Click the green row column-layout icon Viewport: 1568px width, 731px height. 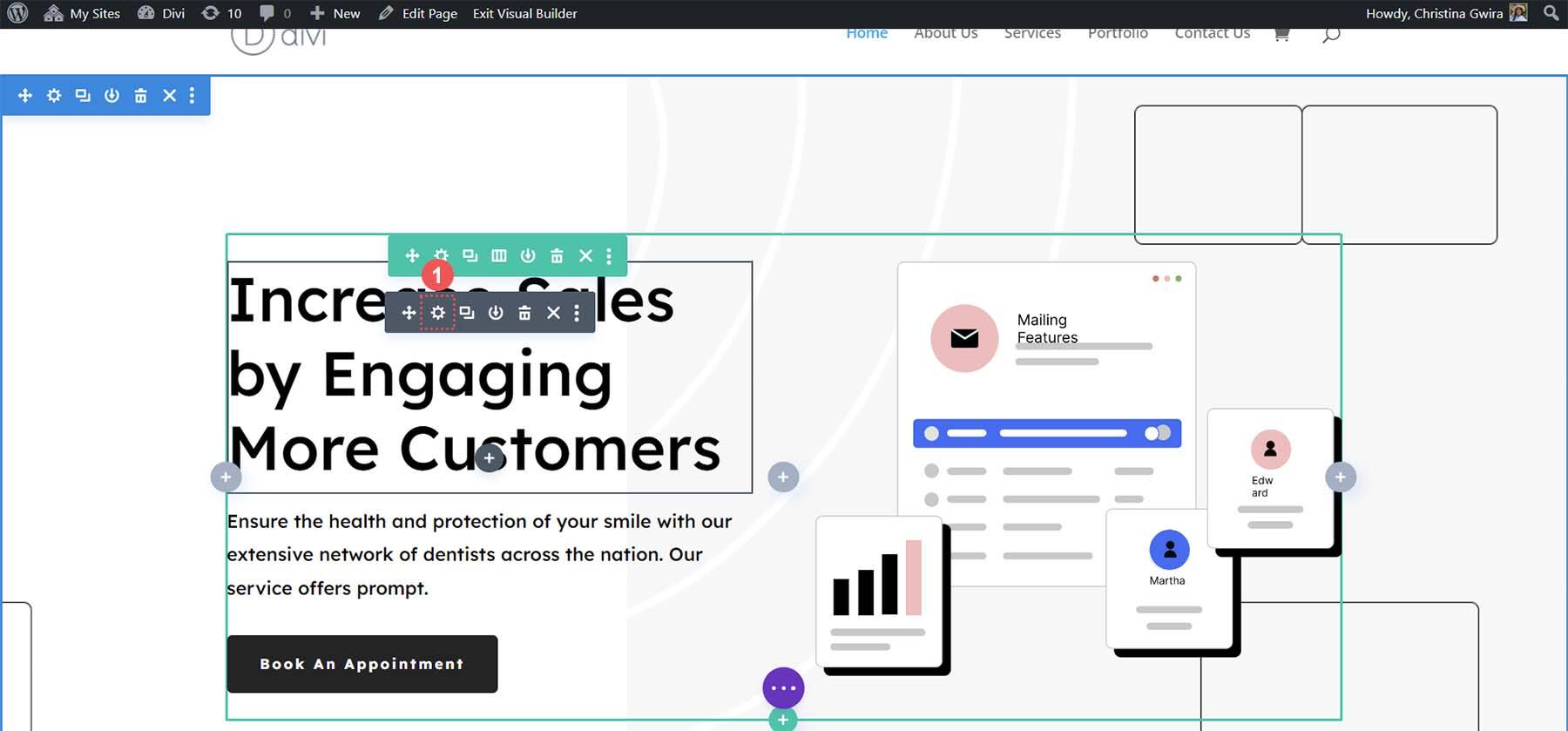pyautogui.click(x=498, y=256)
